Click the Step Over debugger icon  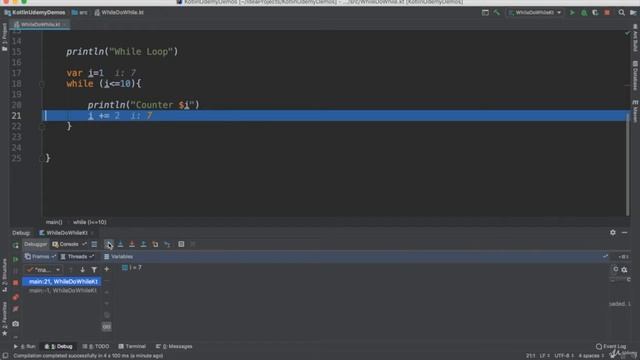pos(109,244)
